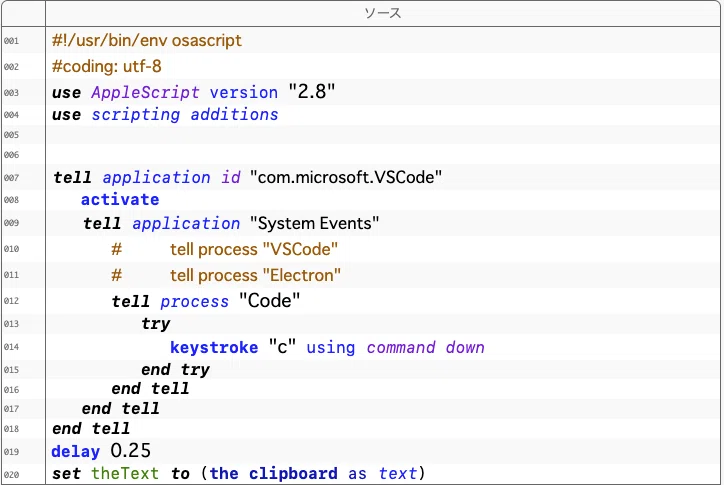The height and width of the screenshot is (485, 724).
Task: Click the 'delay' command on line 019
Action: pyautogui.click(x=76, y=451)
